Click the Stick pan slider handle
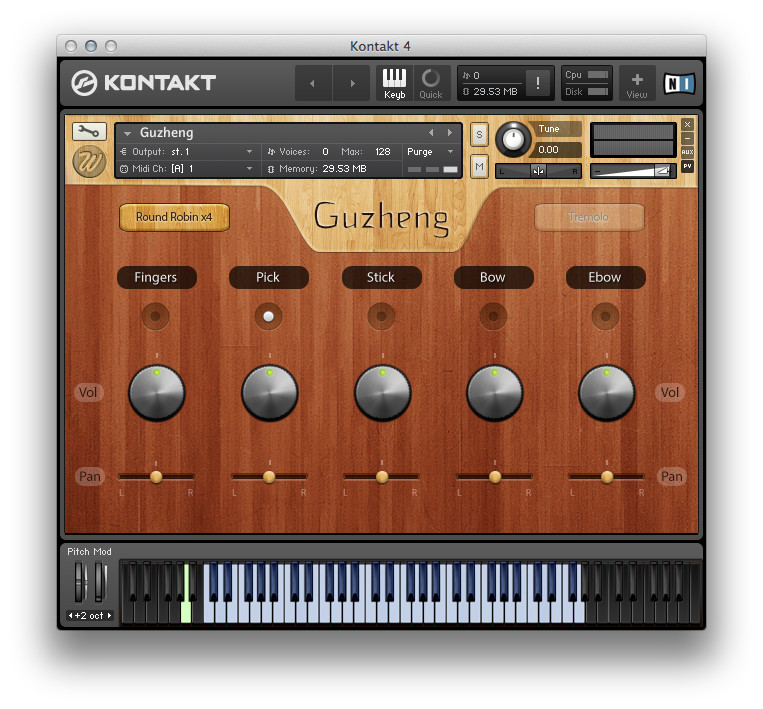 pos(382,477)
